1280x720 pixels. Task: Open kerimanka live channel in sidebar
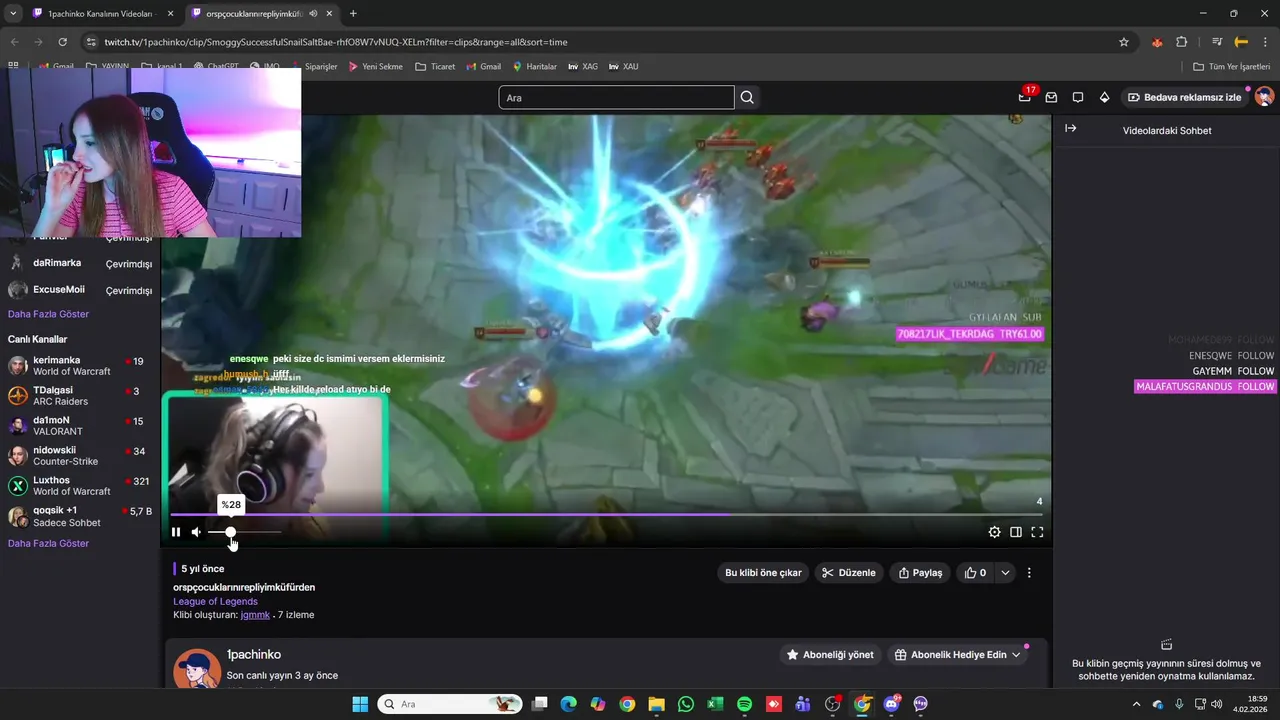click(80, 366)
